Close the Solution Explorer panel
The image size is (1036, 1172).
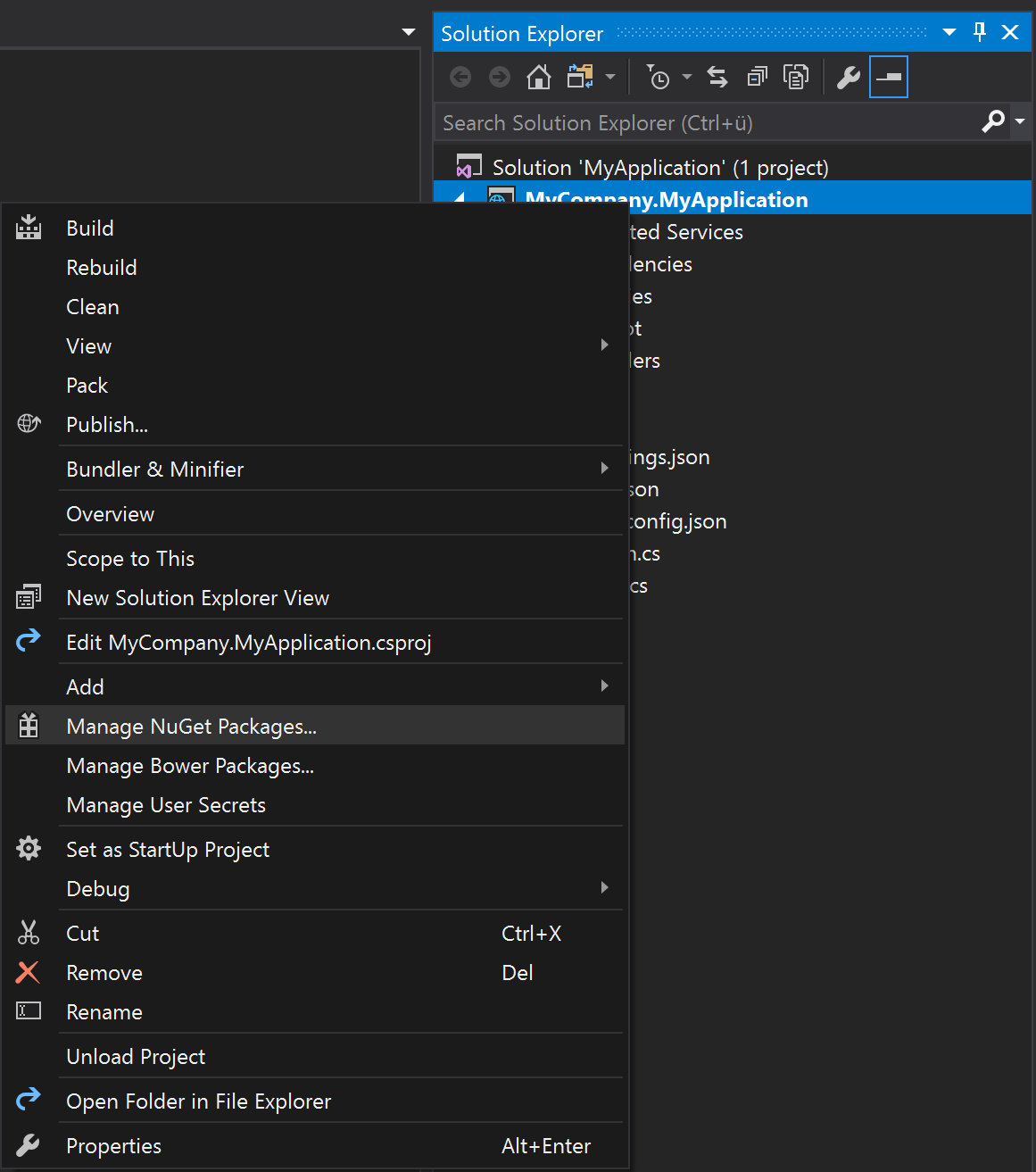click(x=1010, y=33)
